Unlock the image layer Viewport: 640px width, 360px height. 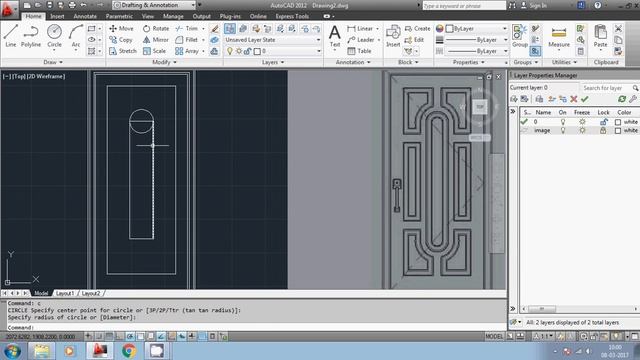pos(603,131)
